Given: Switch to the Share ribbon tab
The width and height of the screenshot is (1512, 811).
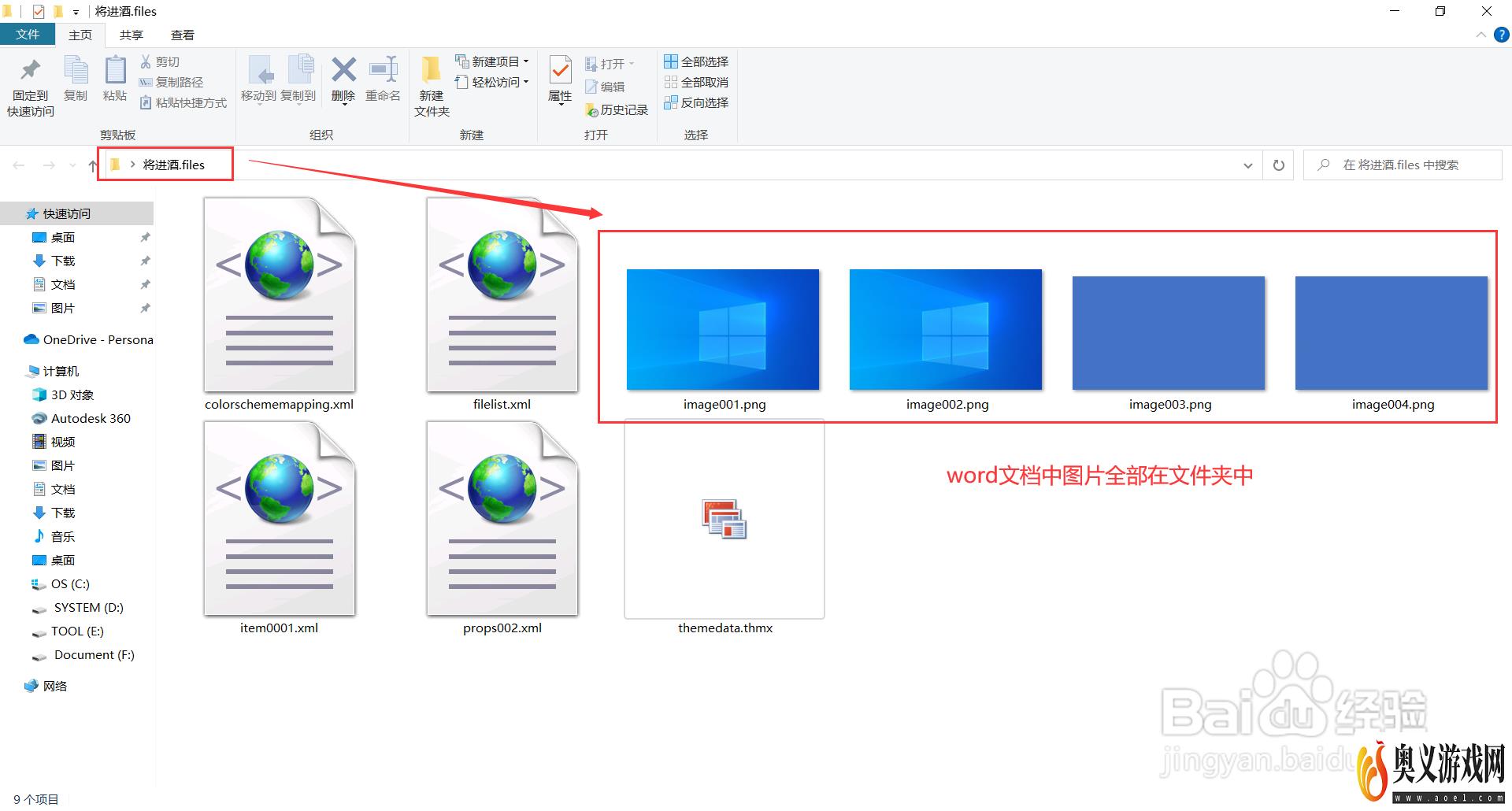Looking at the screenshot, I should pyautogui.click(x=132, y=35).
